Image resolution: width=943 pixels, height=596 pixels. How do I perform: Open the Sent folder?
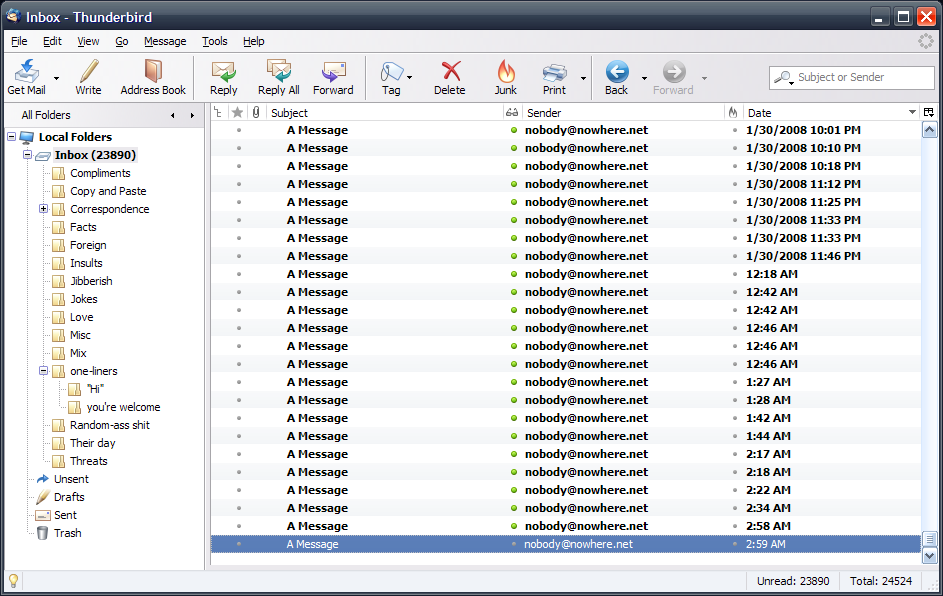[65, 515]
